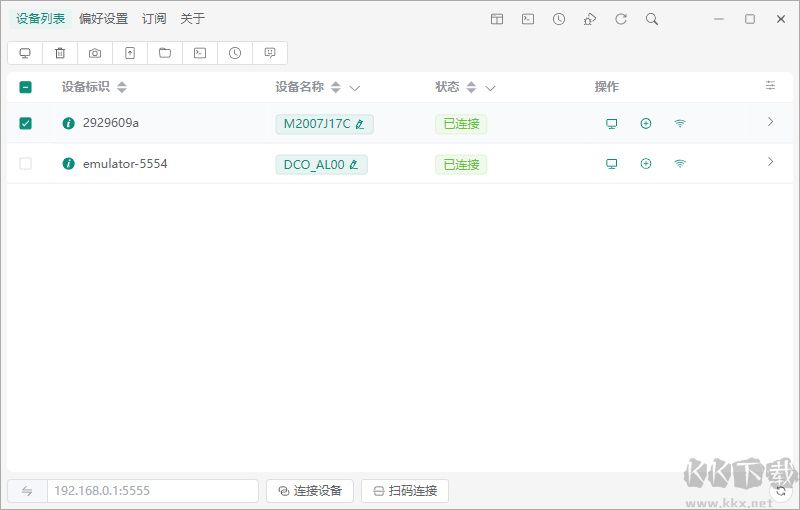Click the folder file manager toolbar icon
Image resolution: width=800 pixels, height=510 pixels.
tap(165, 53)
